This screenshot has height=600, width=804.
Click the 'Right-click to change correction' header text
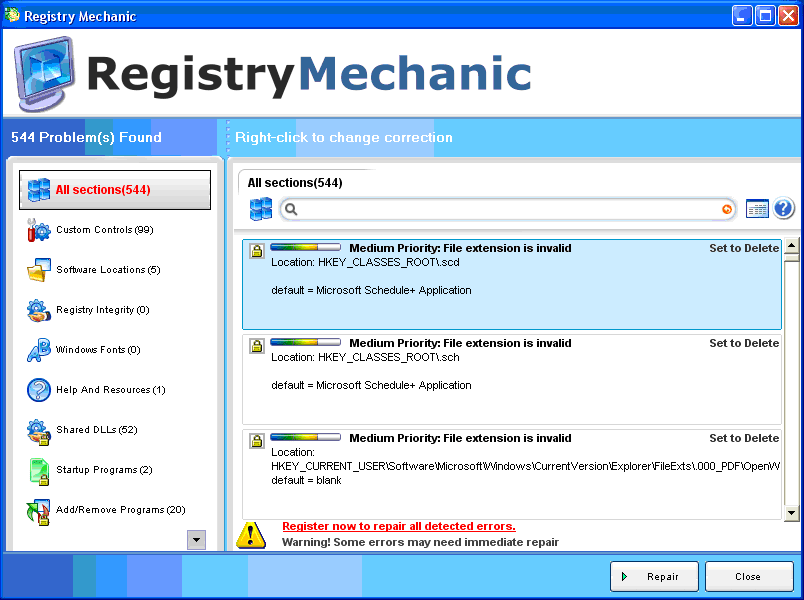pyautogui.click(x=344, y=137)
